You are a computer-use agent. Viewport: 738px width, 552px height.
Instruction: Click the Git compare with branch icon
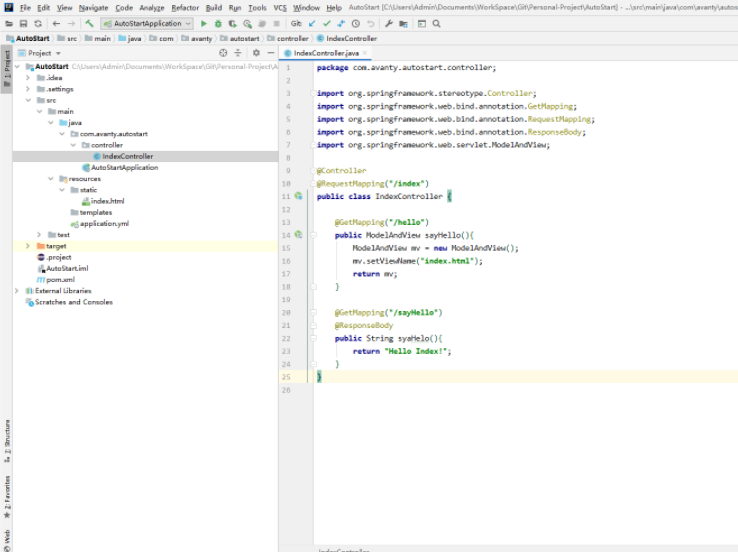coord(341,24)
